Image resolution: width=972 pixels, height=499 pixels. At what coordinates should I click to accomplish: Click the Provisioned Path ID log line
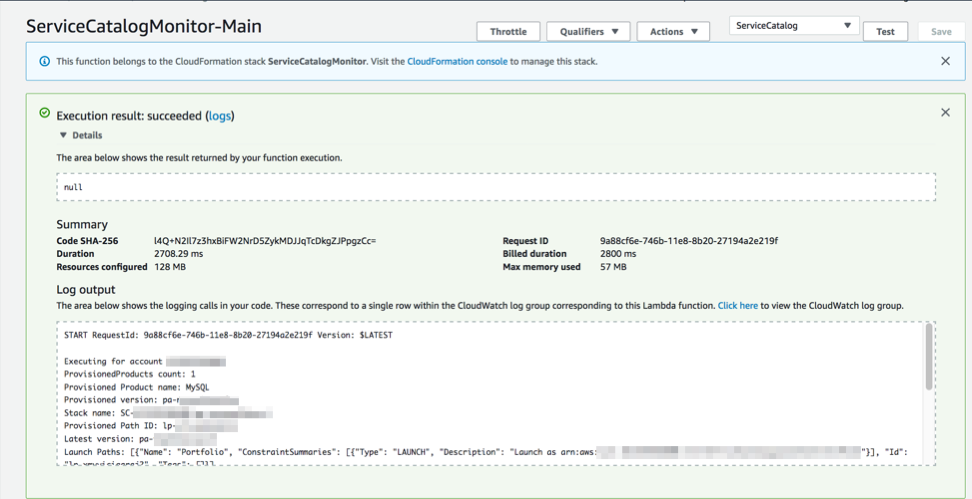[151, 426]
